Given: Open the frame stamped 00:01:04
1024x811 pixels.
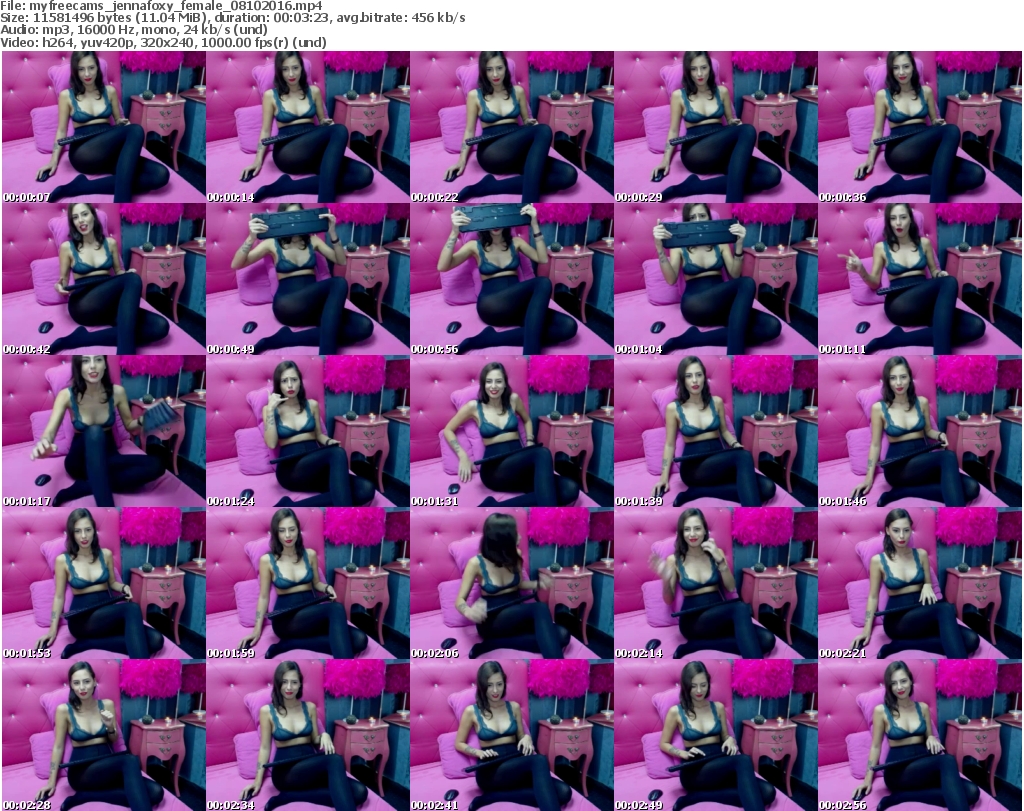Looking at the screenshot, I should tap(716, 279).
